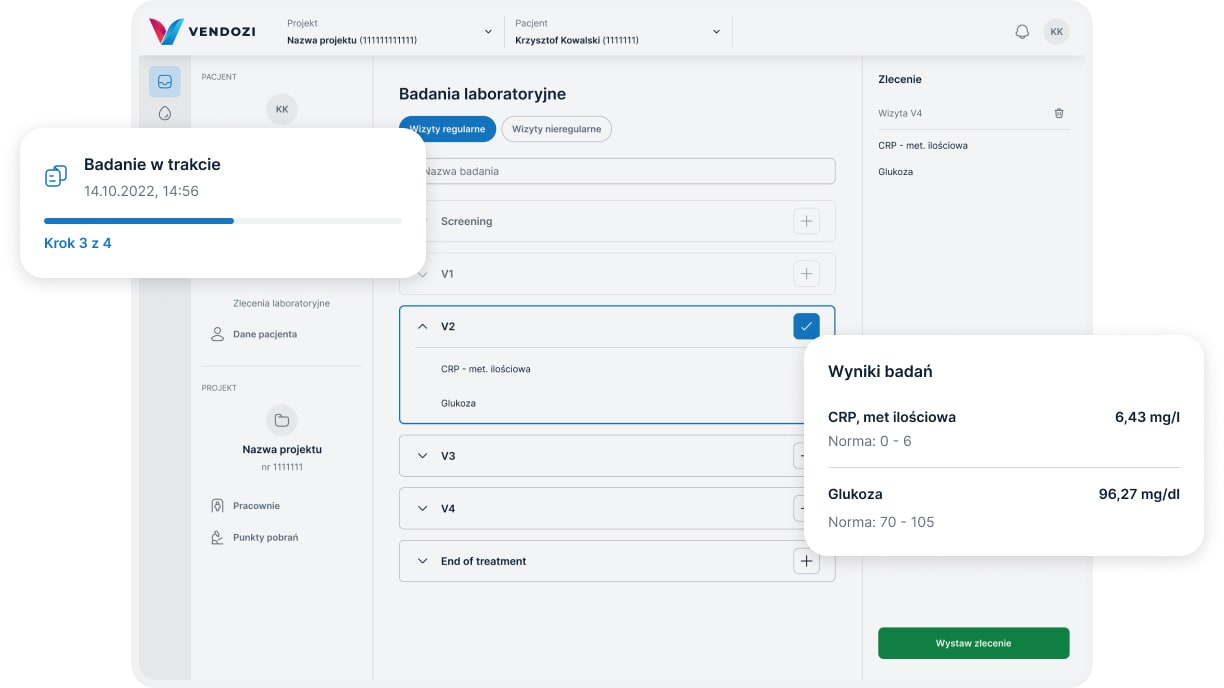Click the Punkty pobrań icon
The height and width of the screenshot is (688, 1224).
217,538
